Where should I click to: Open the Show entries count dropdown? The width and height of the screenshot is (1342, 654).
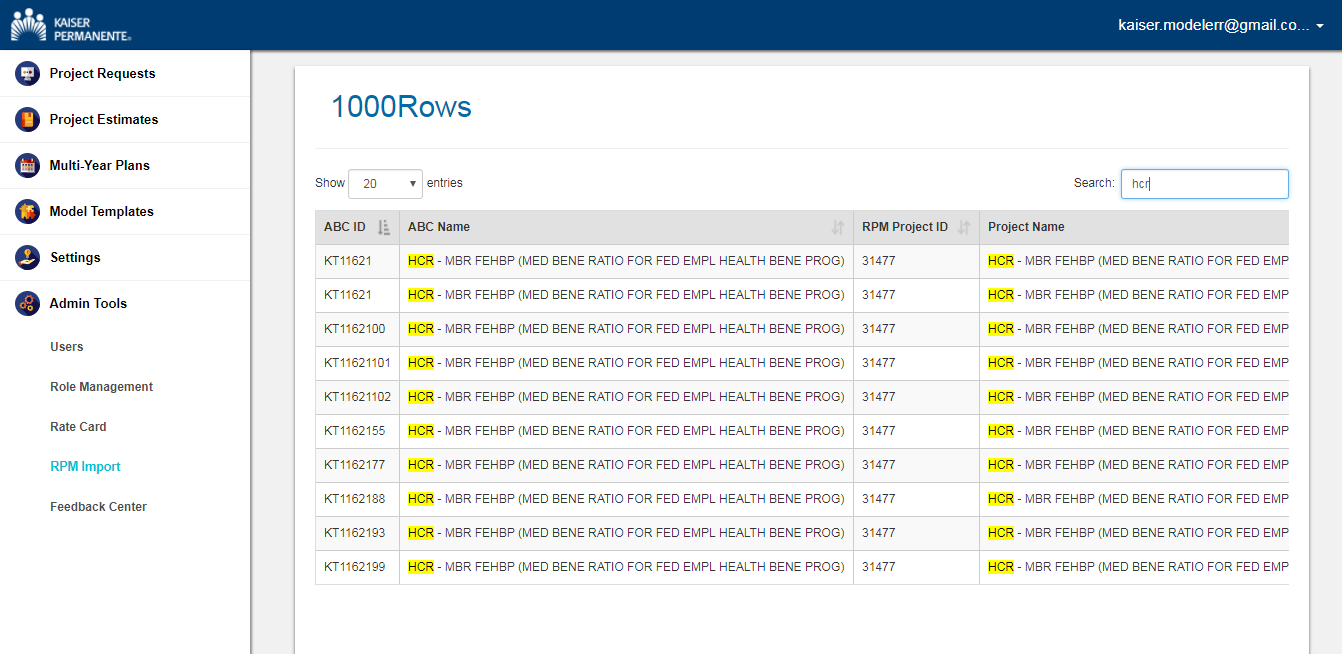pos(385,184)
